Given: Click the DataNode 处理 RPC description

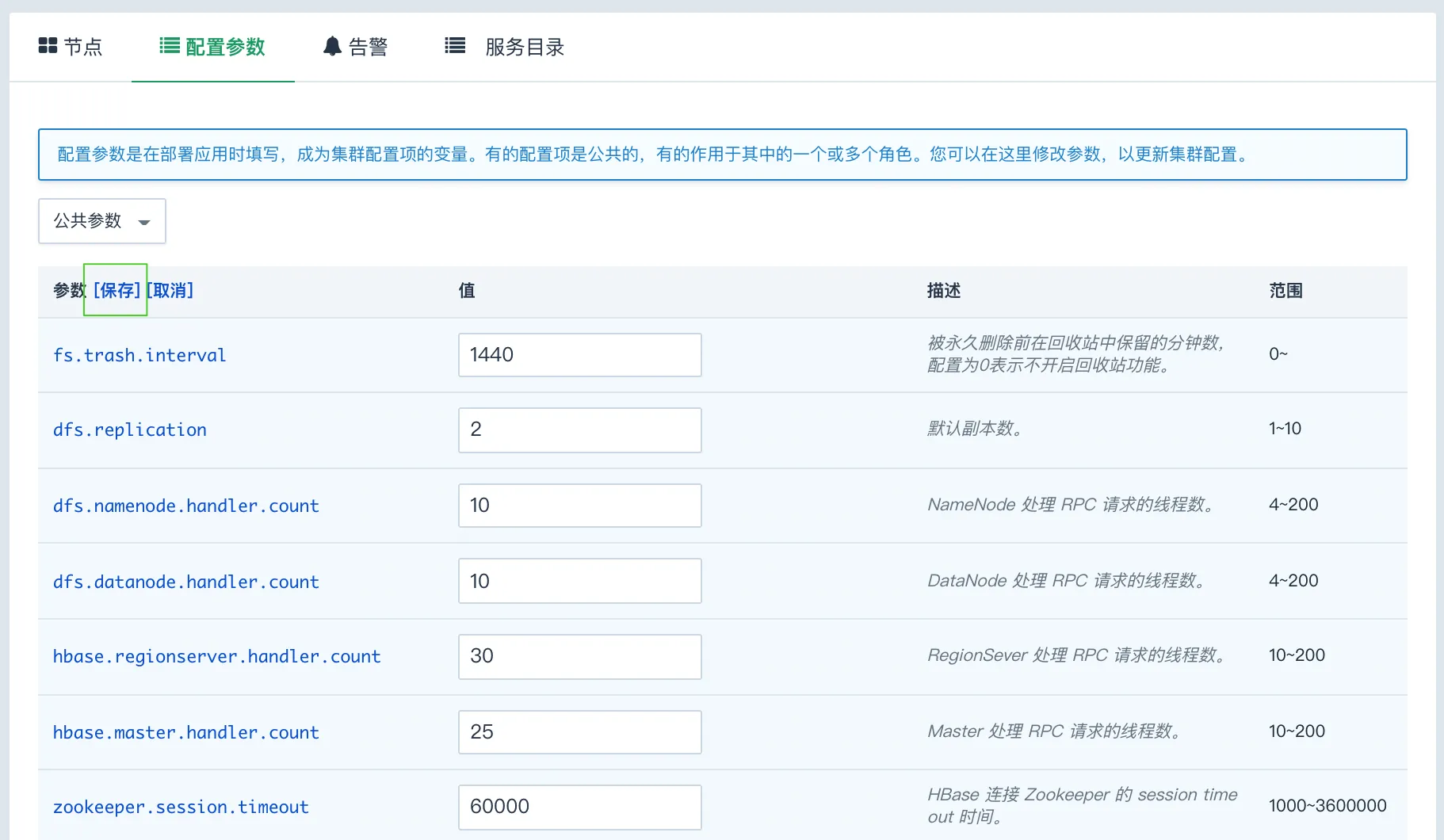Looking at the screenshot, I should tap(1068, 581).
